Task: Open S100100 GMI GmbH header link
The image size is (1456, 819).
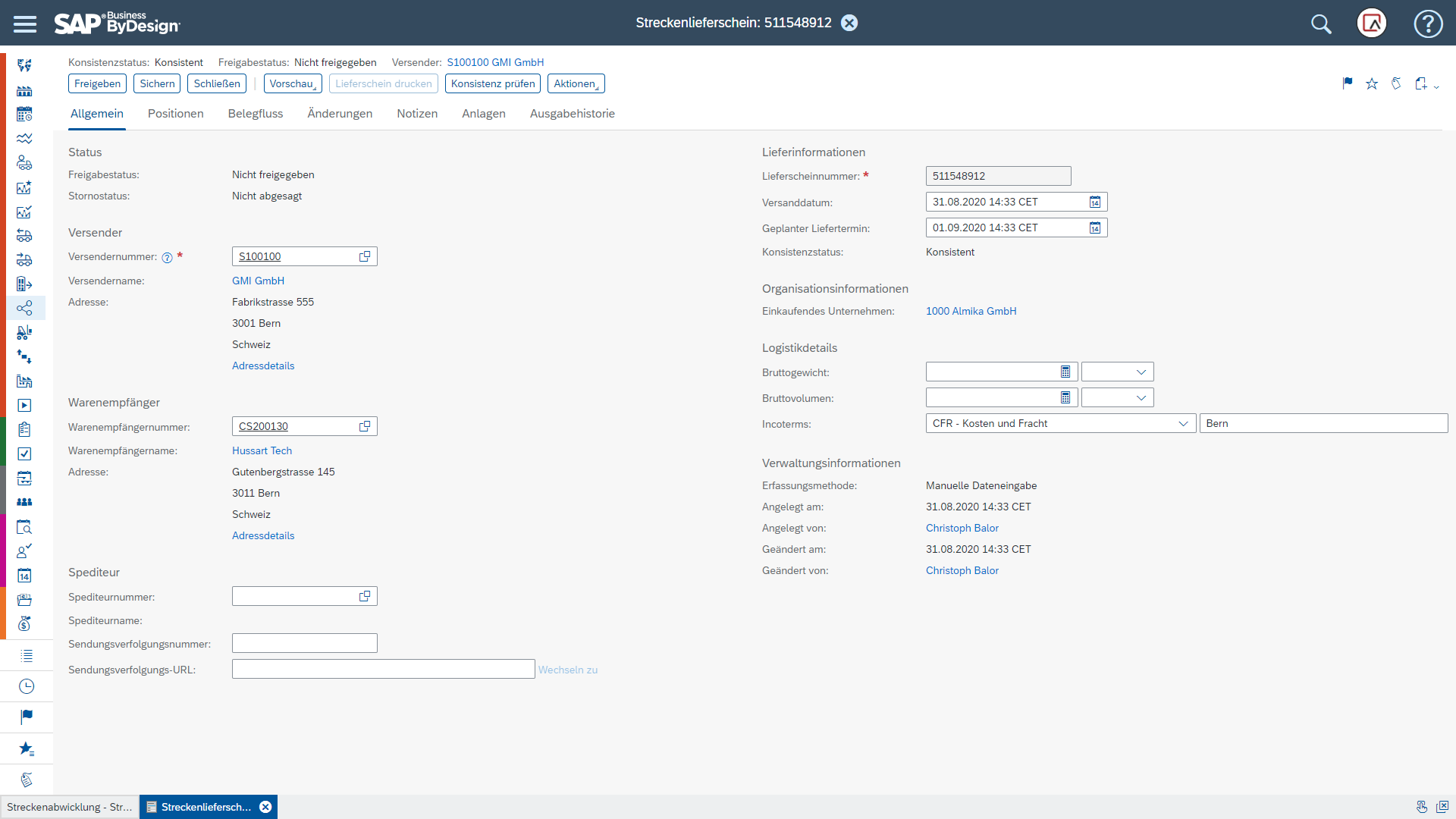Action: point(495,62)
